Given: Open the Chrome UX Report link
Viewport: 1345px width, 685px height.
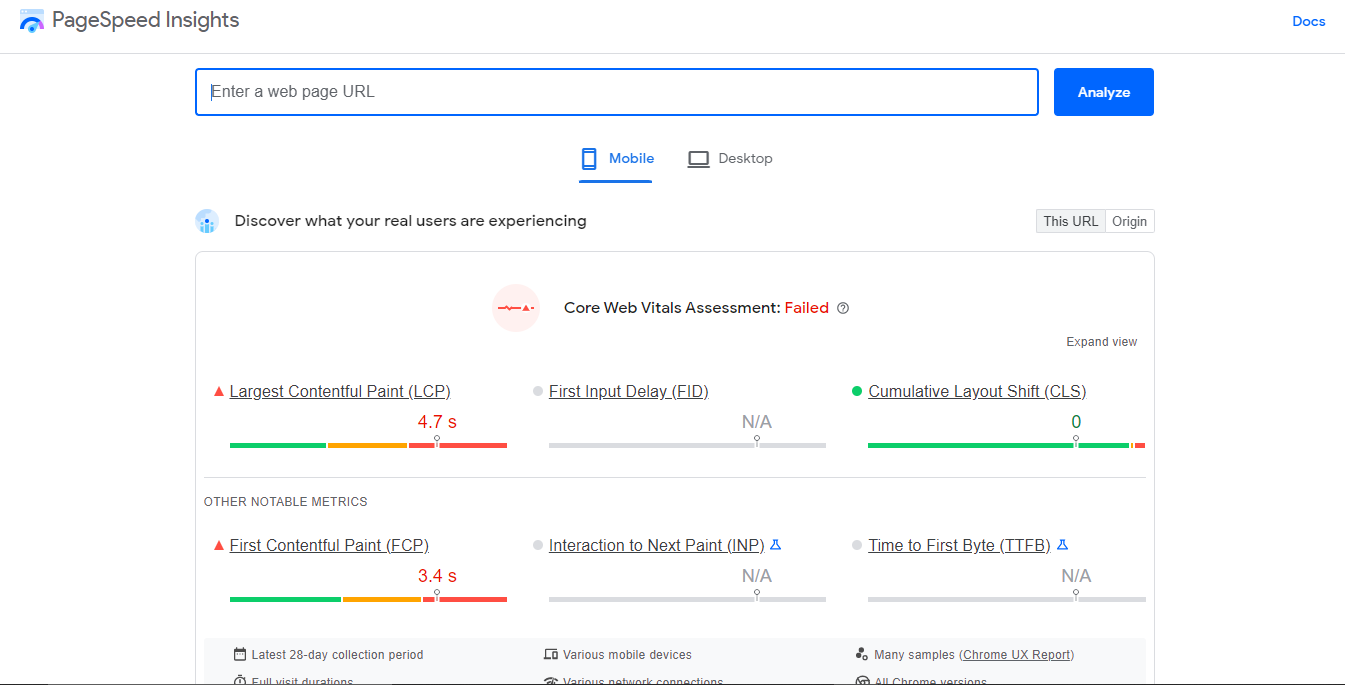Looking at the screenshot, I should tap(1017, 655).
